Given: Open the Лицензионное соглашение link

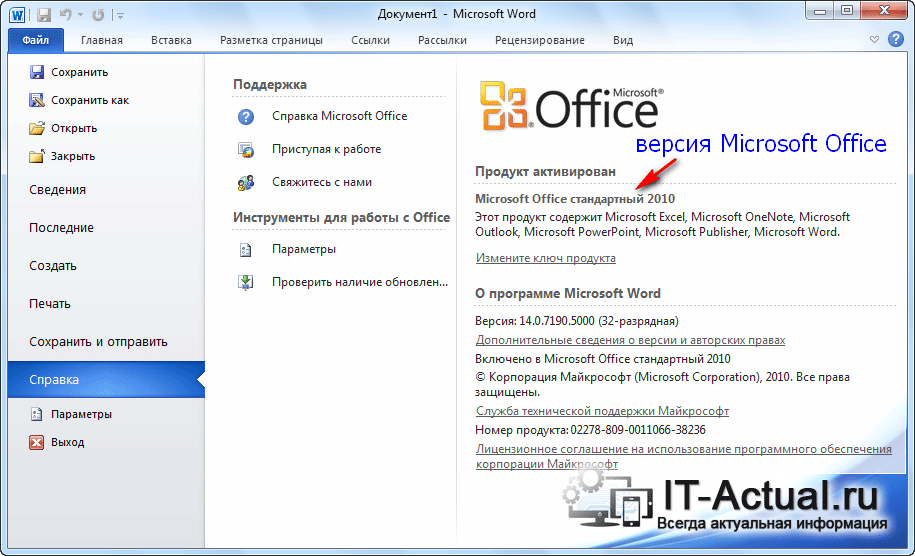Looking at the screenshot, I should pos(683,456).
